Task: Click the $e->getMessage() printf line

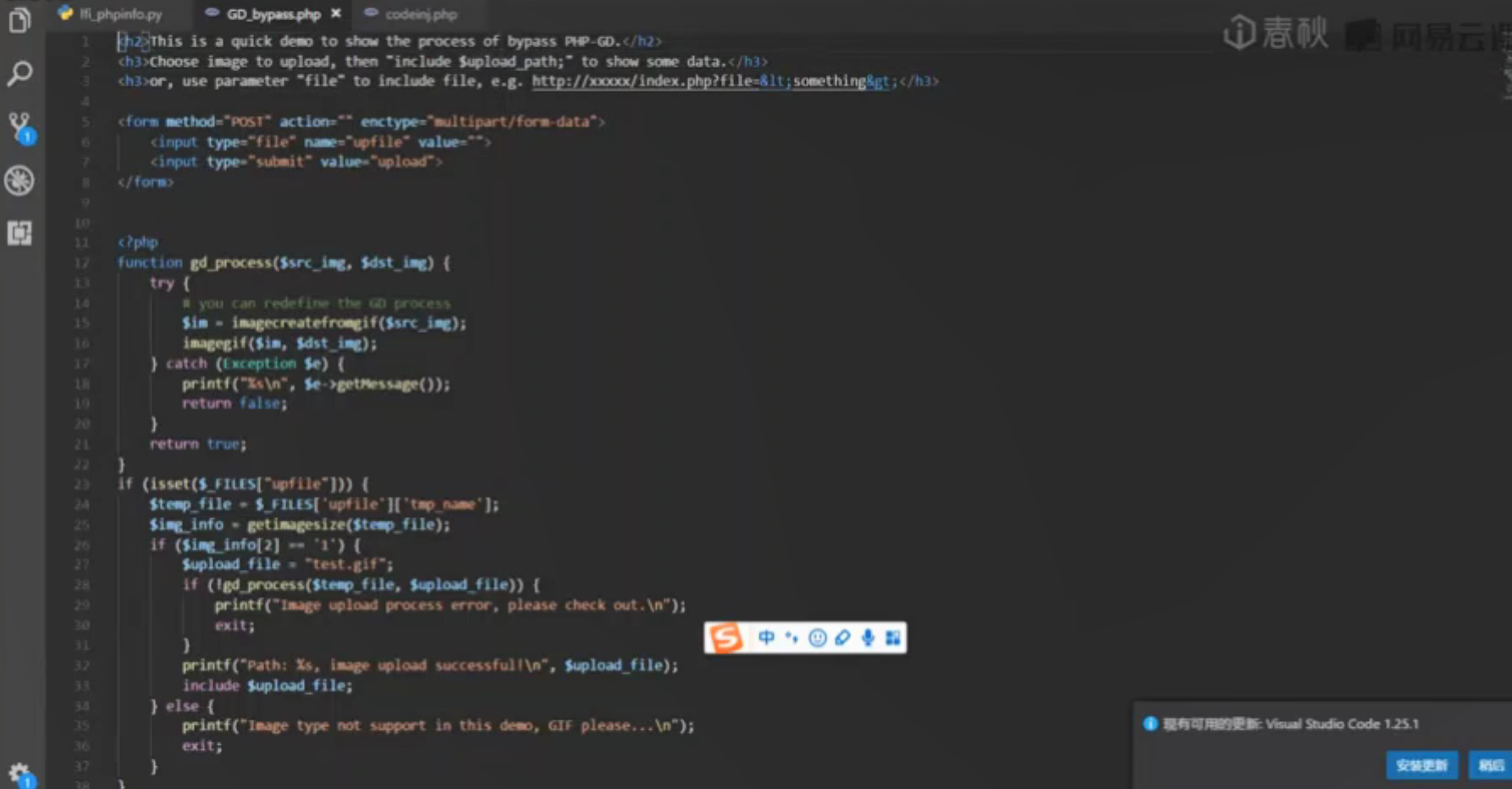Action: tap(316, 383)
